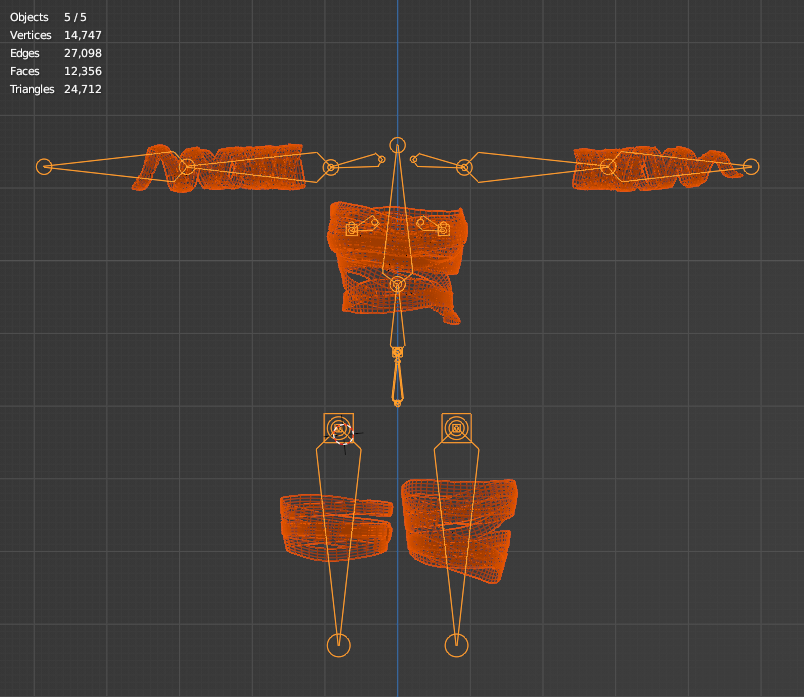Click the Faces 12,356 statistic
Viewport: 804px width, 697px height.
[56, 71]
